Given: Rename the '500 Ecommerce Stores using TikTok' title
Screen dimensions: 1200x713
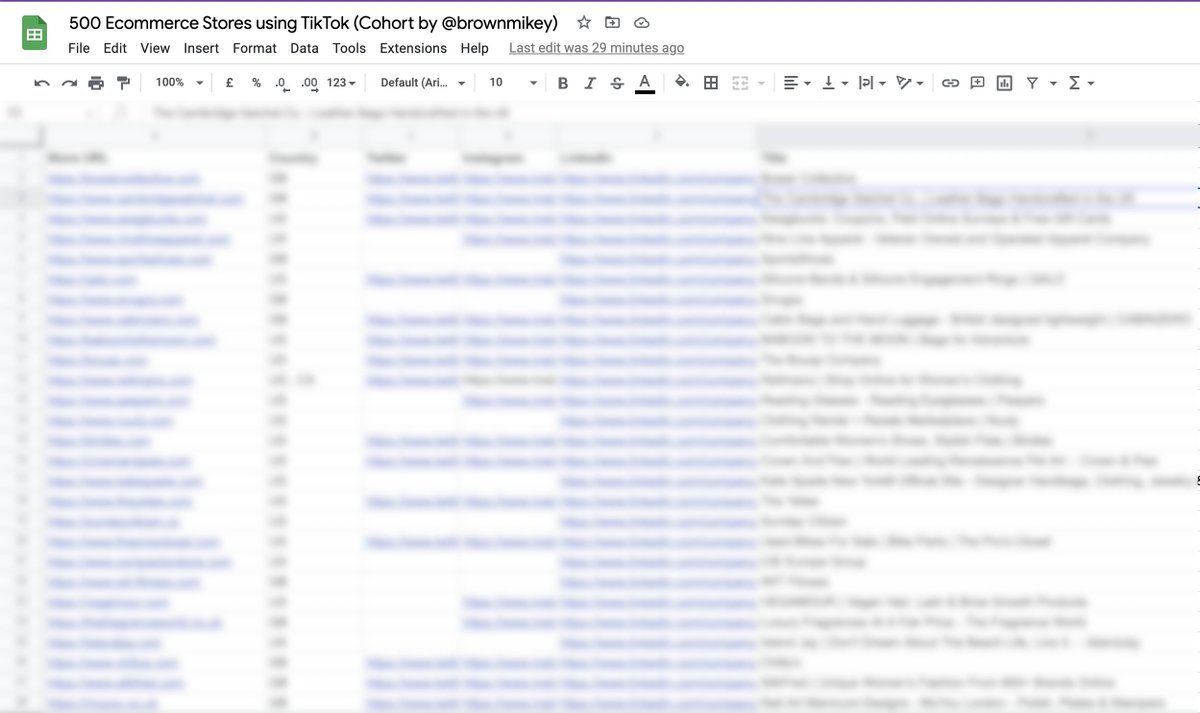Looking at the screenshot, I should (313, 22).
